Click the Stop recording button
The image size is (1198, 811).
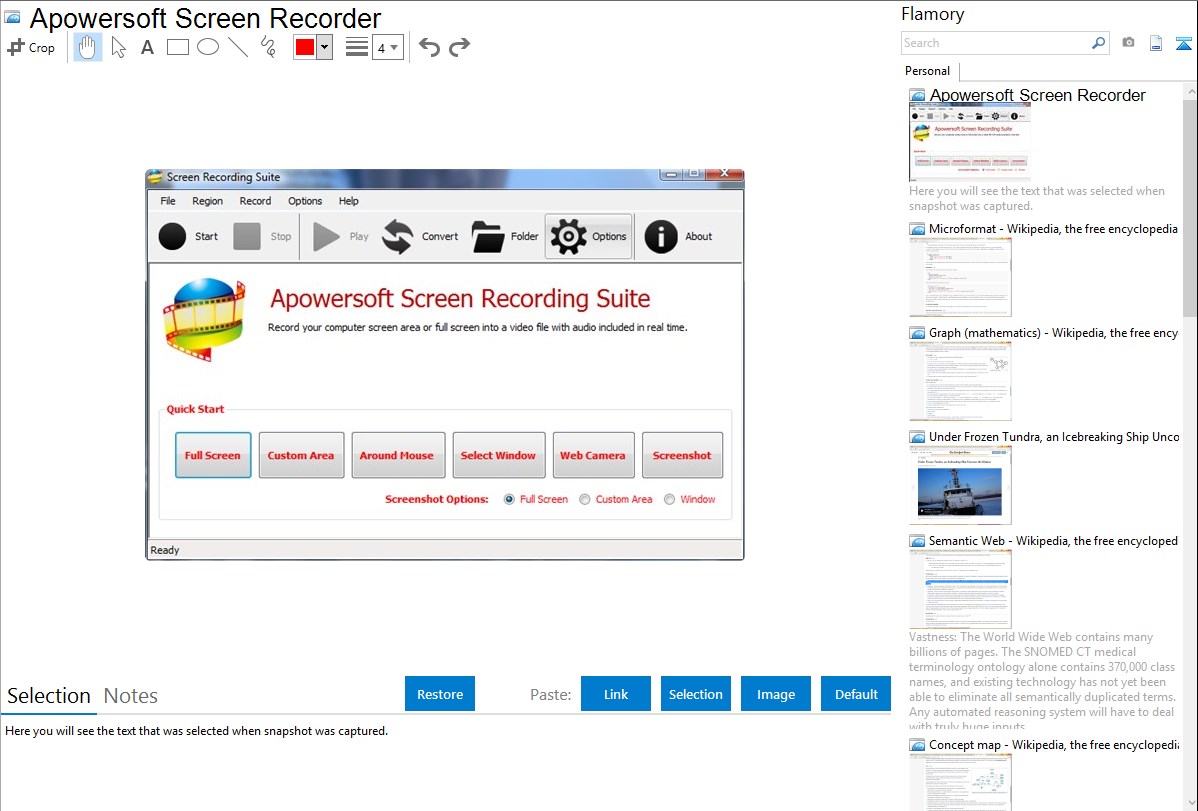[x=262, y=237]
